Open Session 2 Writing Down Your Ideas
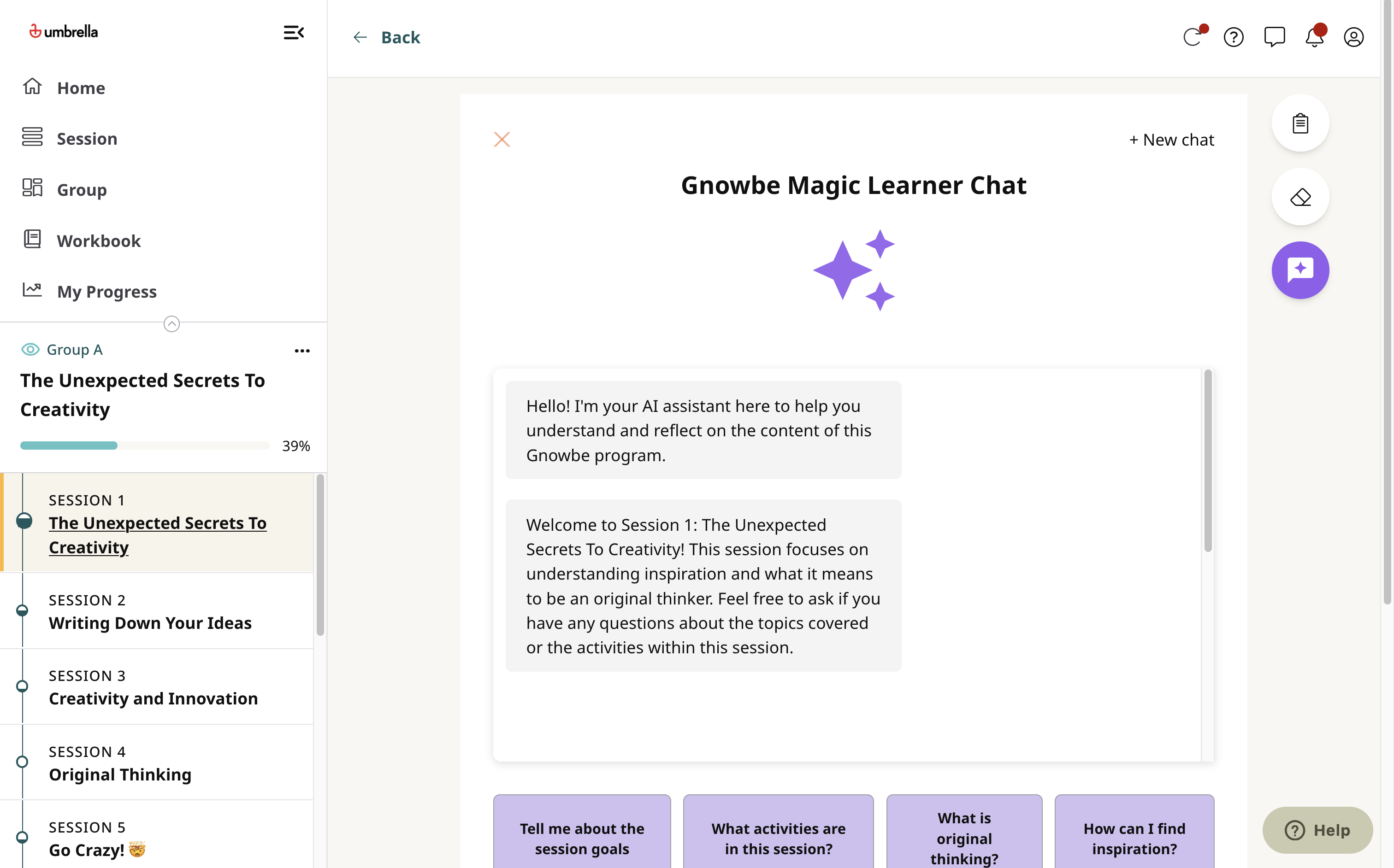 pyautogui.click(x=157, y=611)
